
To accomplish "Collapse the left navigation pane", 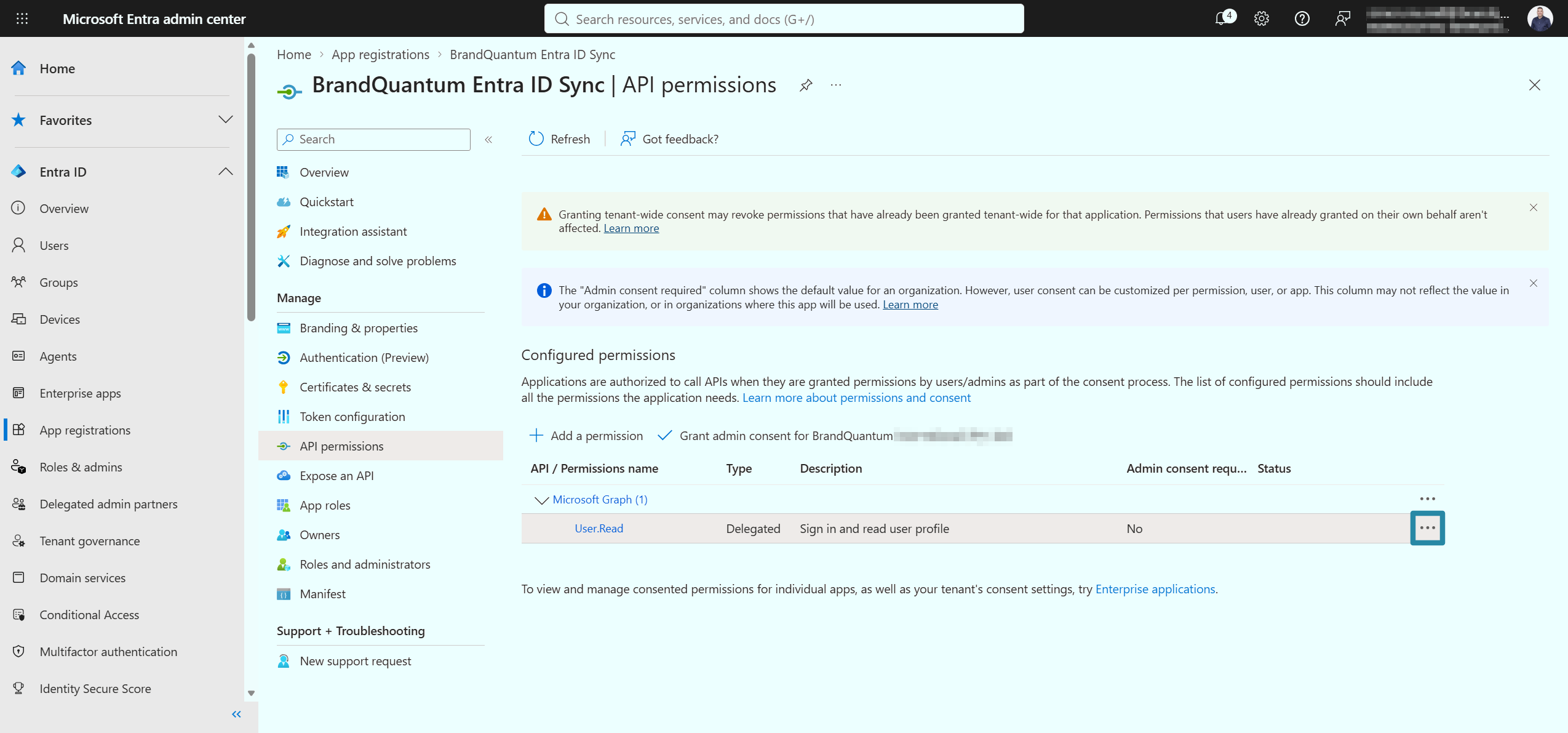I will 236,714.
